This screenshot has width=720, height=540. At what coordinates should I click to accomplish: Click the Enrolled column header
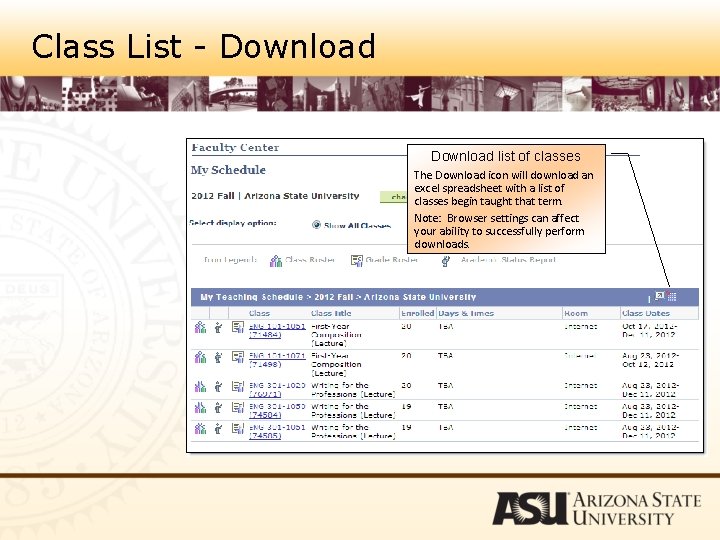point(417,313)
